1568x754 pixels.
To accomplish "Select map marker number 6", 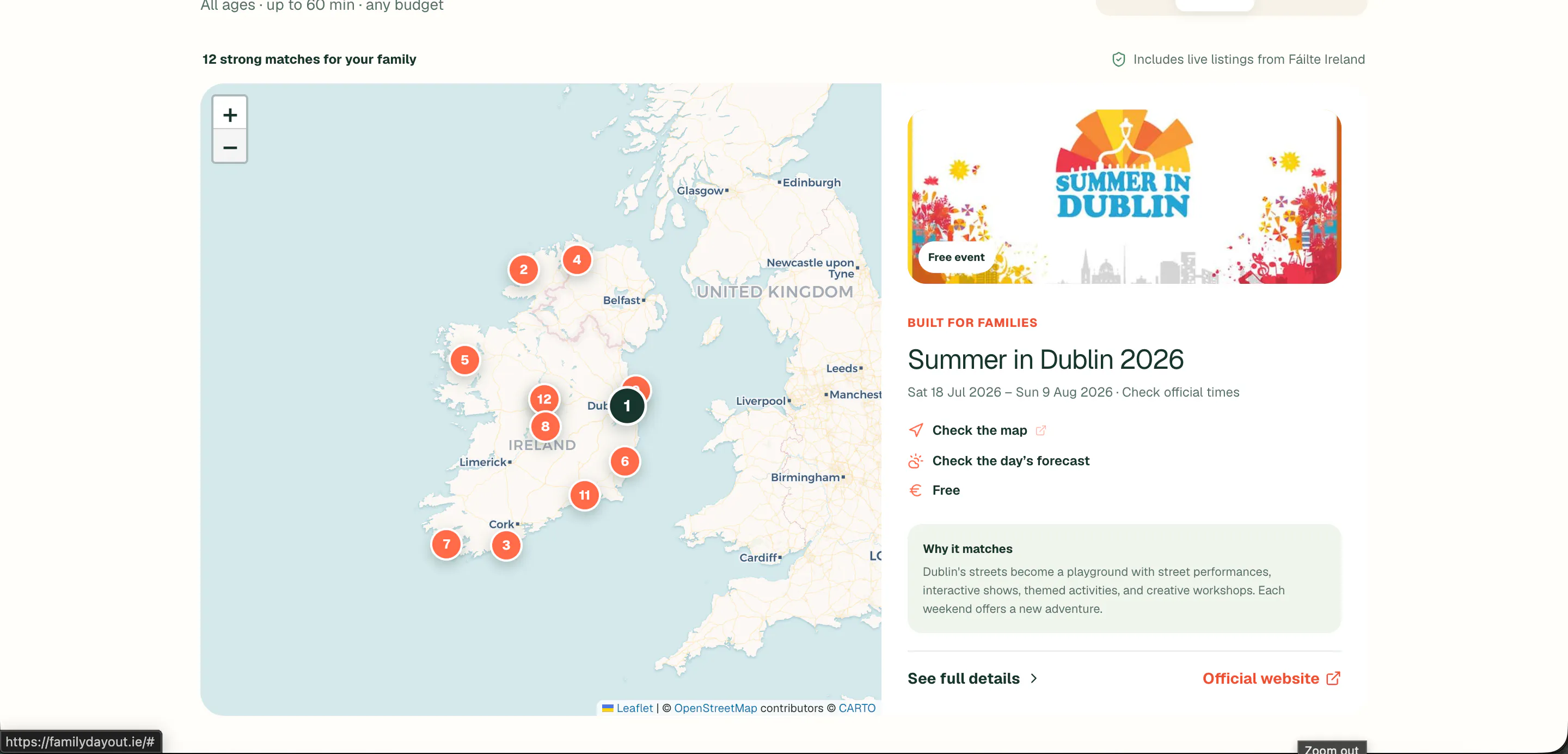I will [624, 461].
